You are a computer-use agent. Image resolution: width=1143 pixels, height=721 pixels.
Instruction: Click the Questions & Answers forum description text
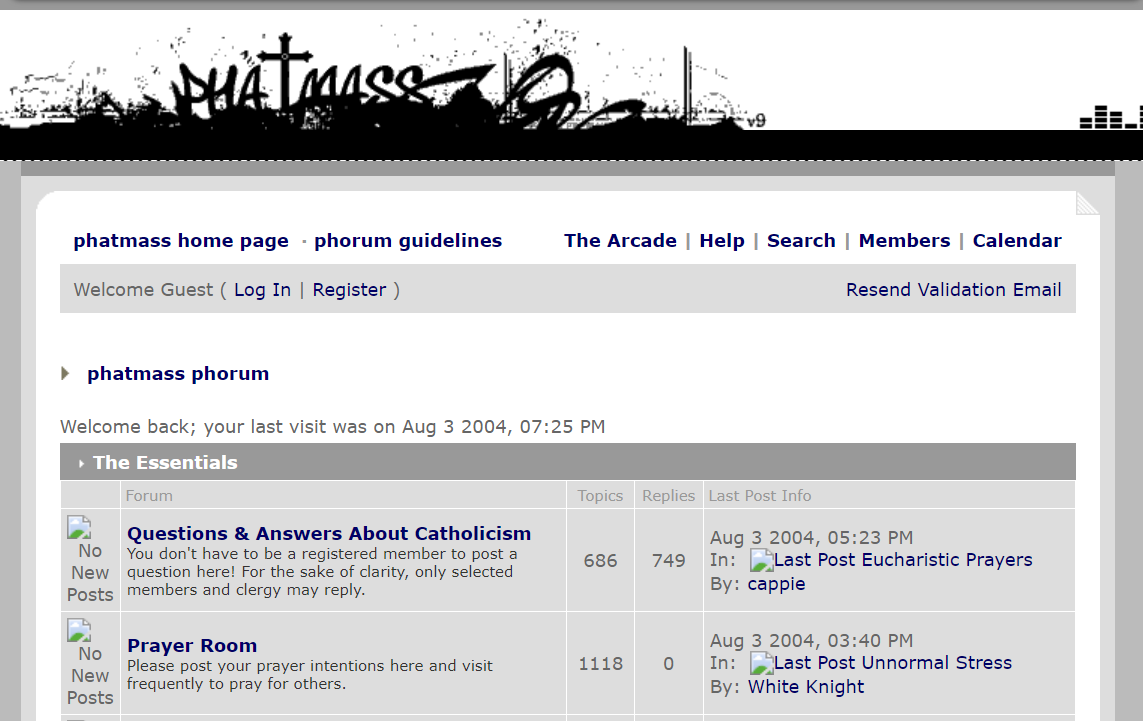tap(322, 572)
